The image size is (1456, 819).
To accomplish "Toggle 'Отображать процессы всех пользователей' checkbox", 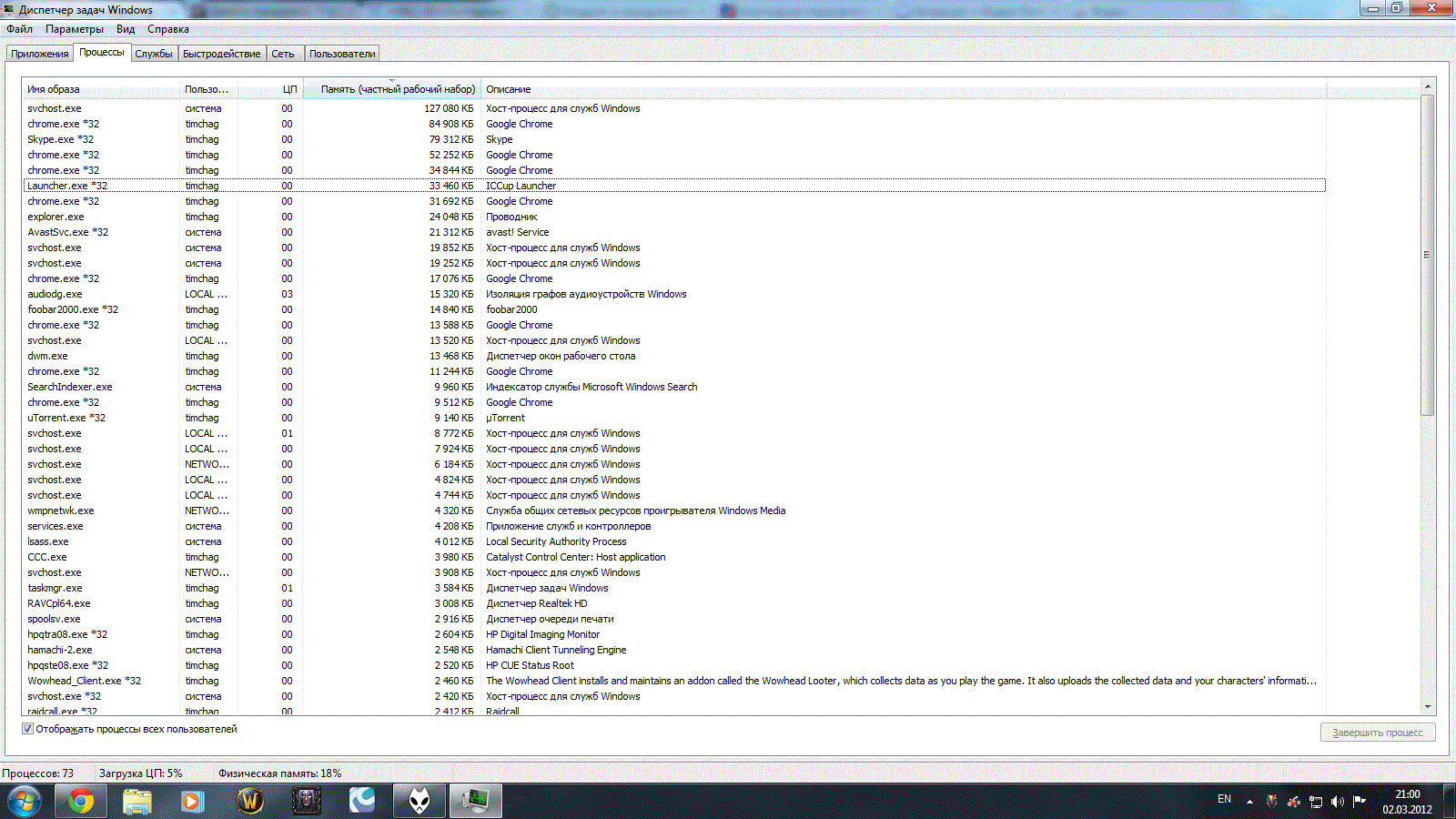I will pos(27,729).
